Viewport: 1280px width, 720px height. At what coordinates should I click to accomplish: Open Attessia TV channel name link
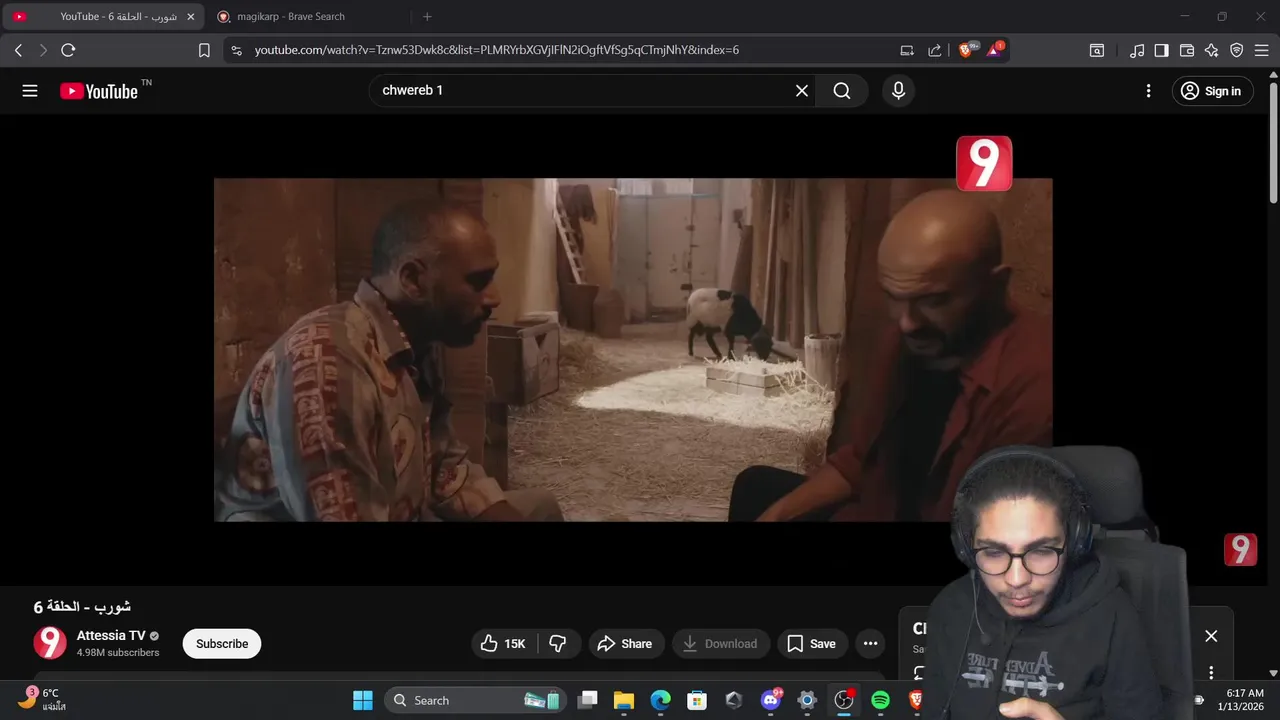111,635
